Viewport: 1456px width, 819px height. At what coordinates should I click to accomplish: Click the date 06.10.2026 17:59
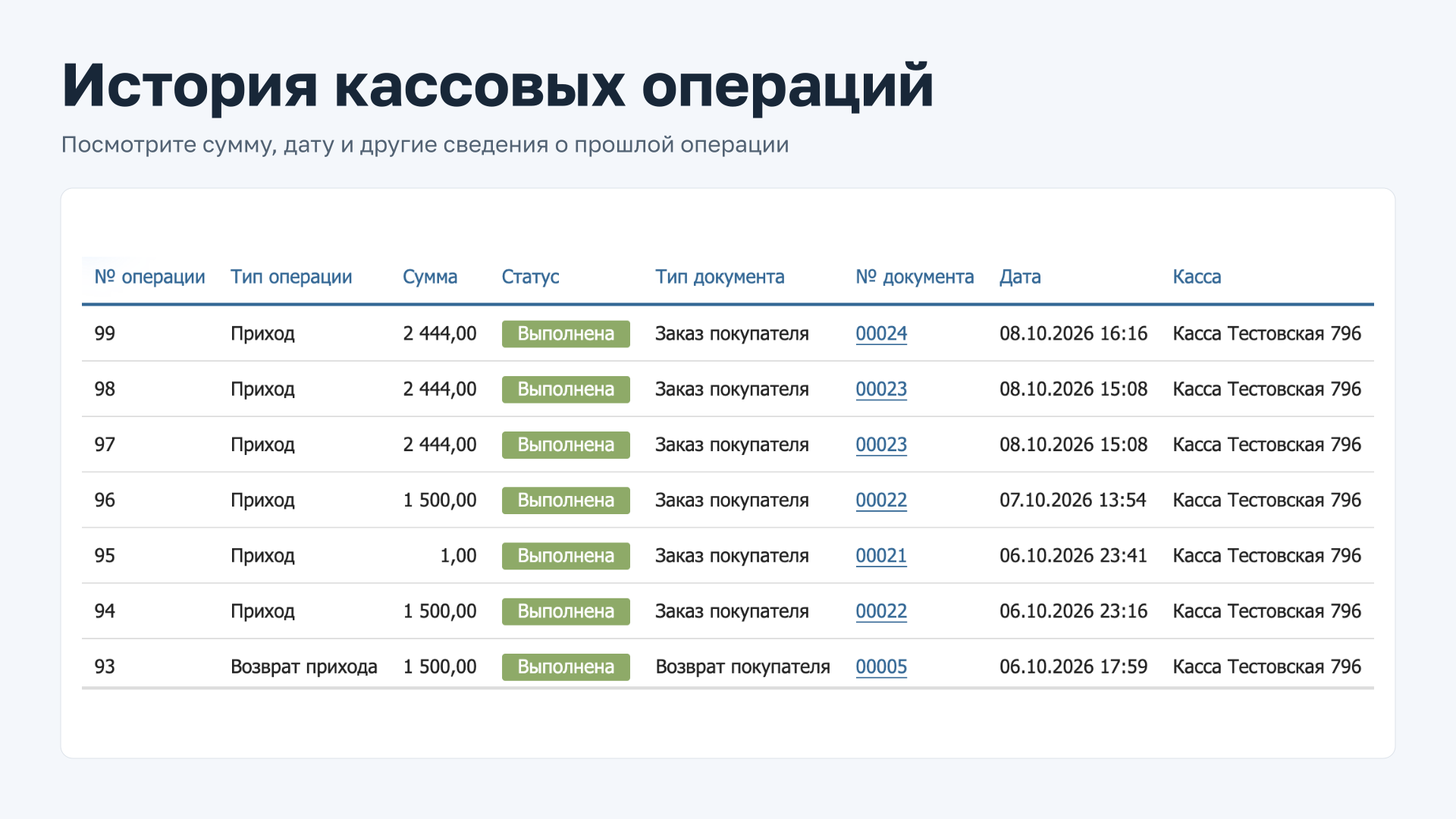pos(1073,667)
